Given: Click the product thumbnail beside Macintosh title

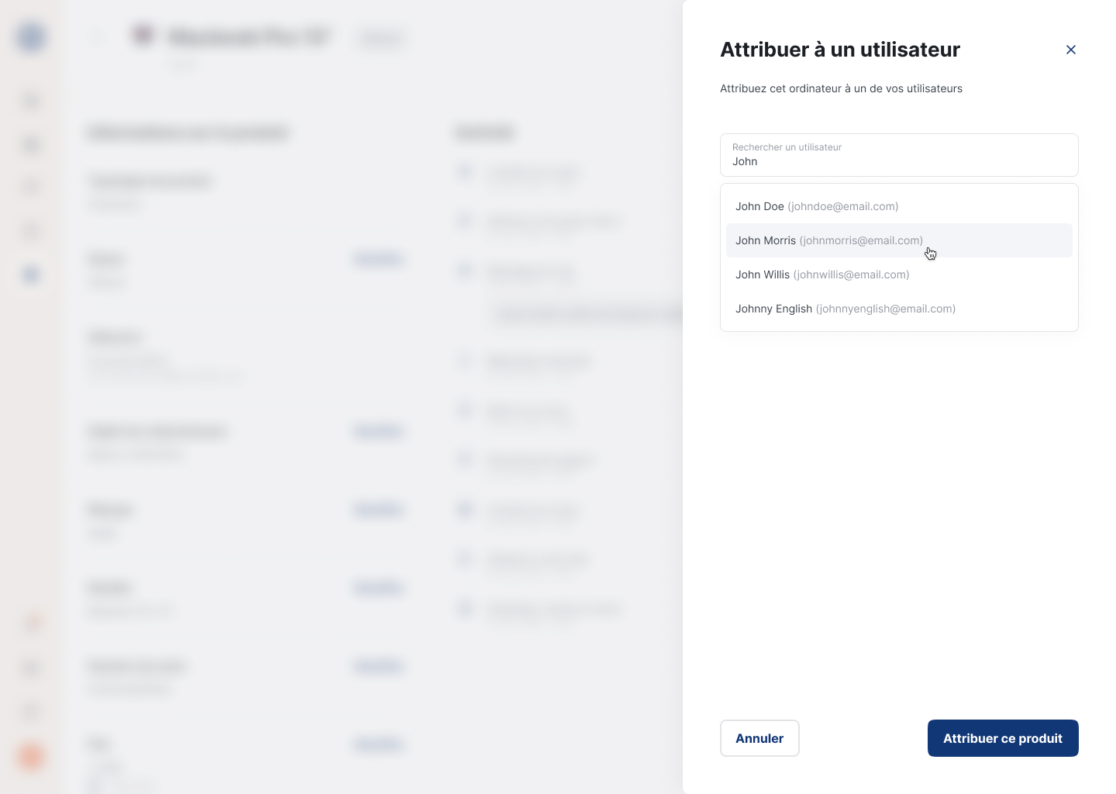Looking at the screenshot, I should [x=143, y=36].
